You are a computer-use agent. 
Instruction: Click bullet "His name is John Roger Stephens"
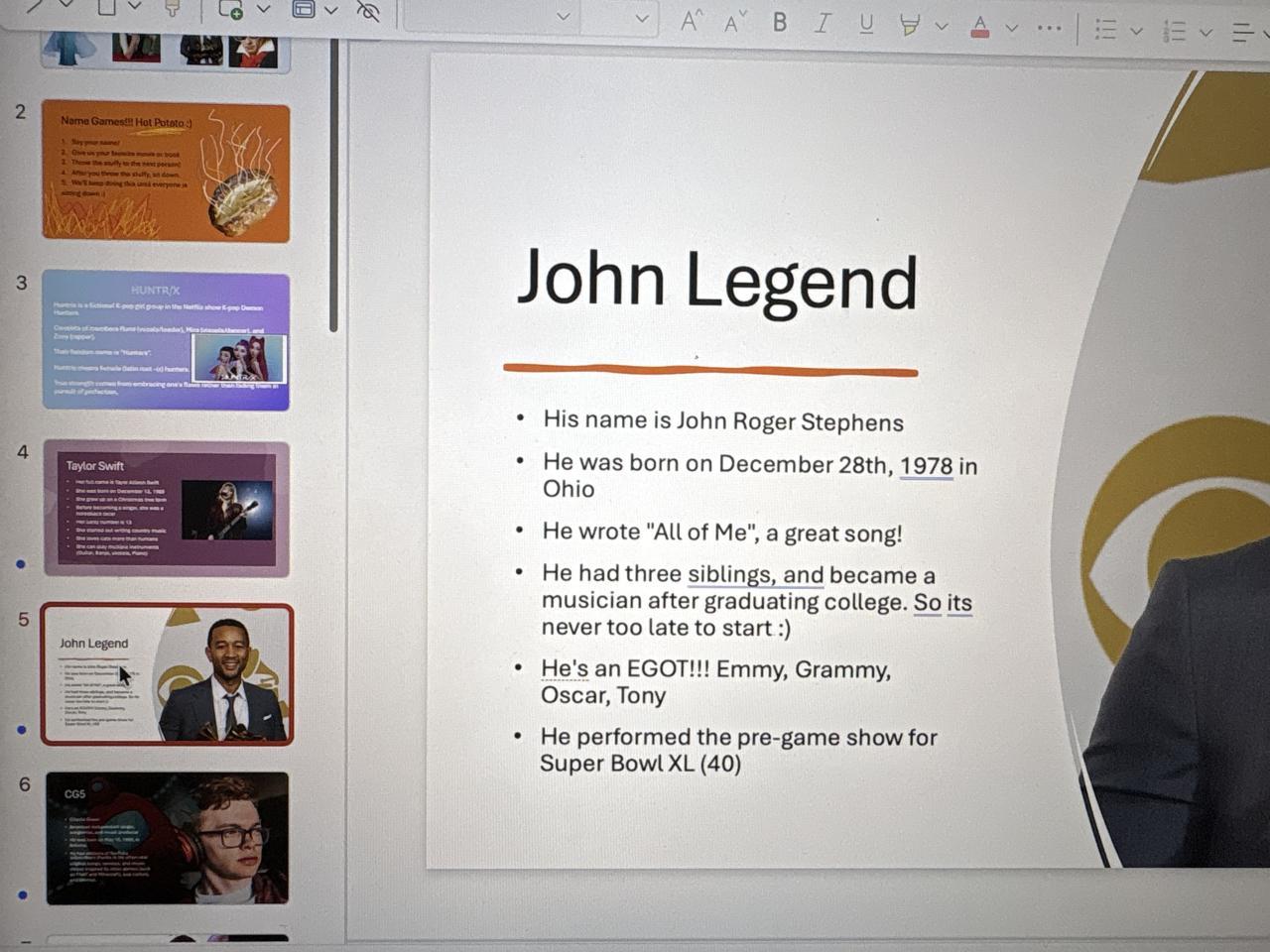[x=723, y=421]
